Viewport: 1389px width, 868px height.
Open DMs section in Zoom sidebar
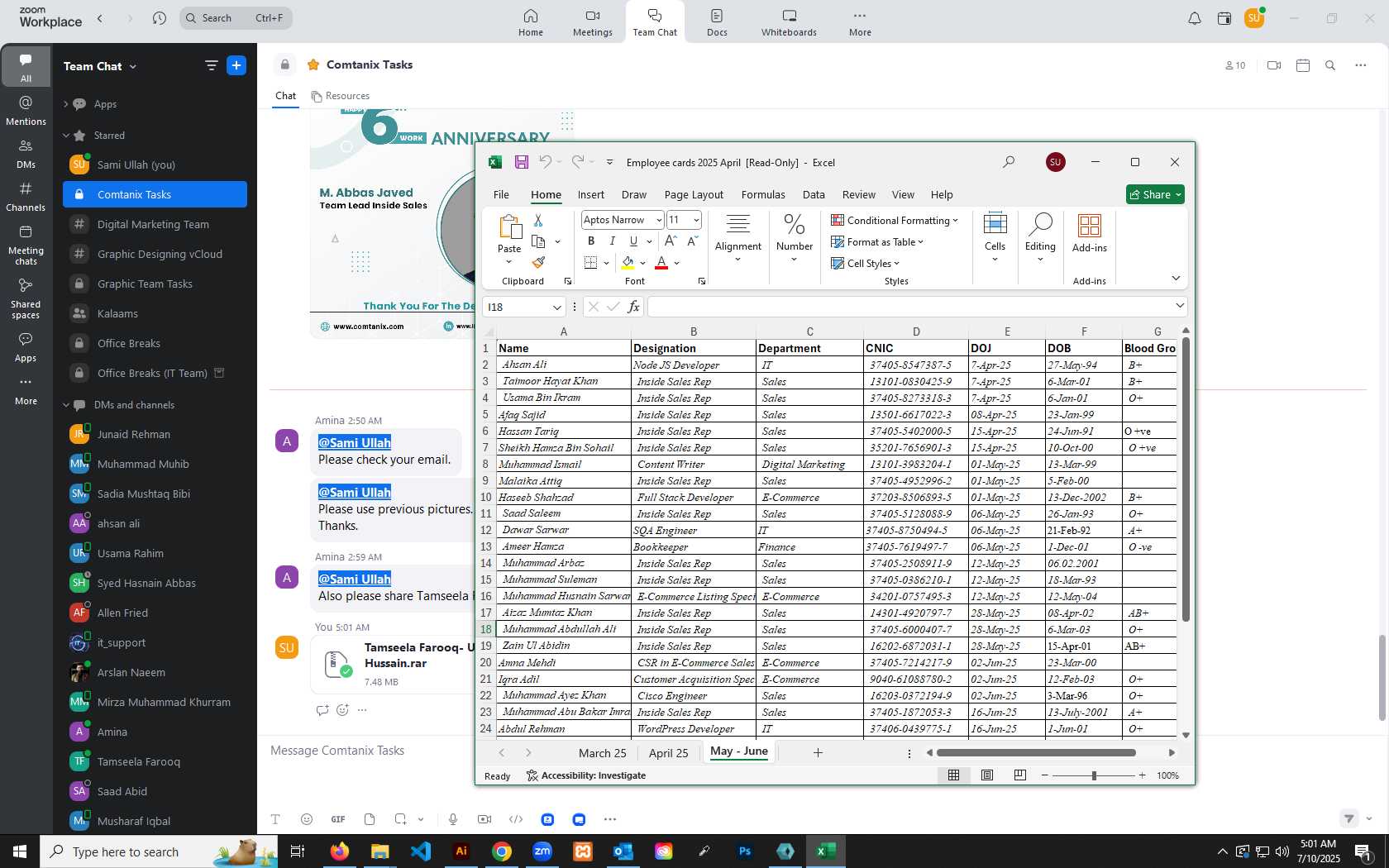(26, 153)
